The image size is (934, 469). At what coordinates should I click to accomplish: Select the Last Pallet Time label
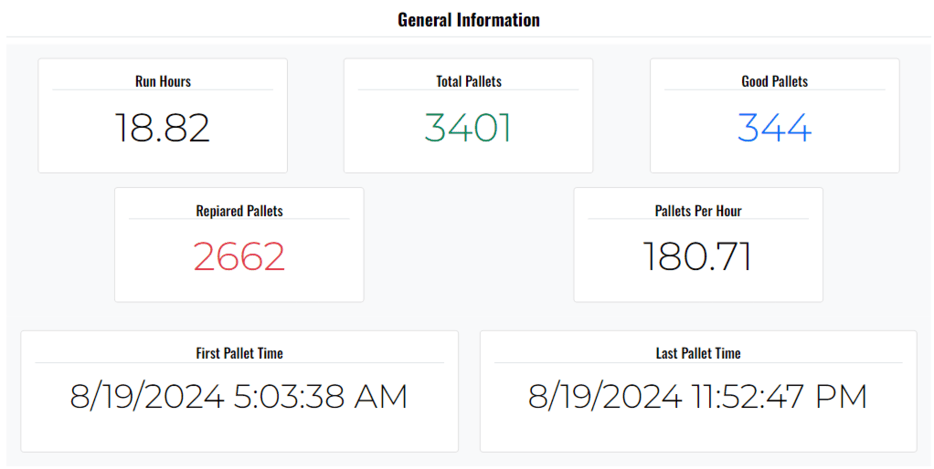coord(698,353)
